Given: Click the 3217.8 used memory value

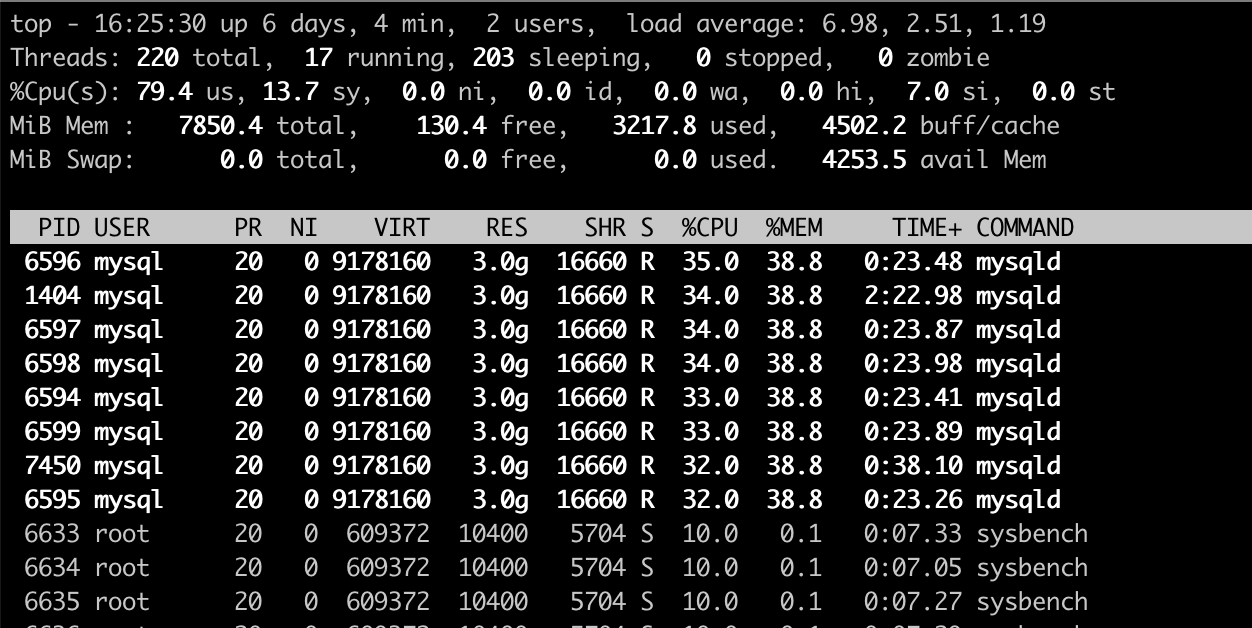Looking at the screenshot, I should 654,126.
